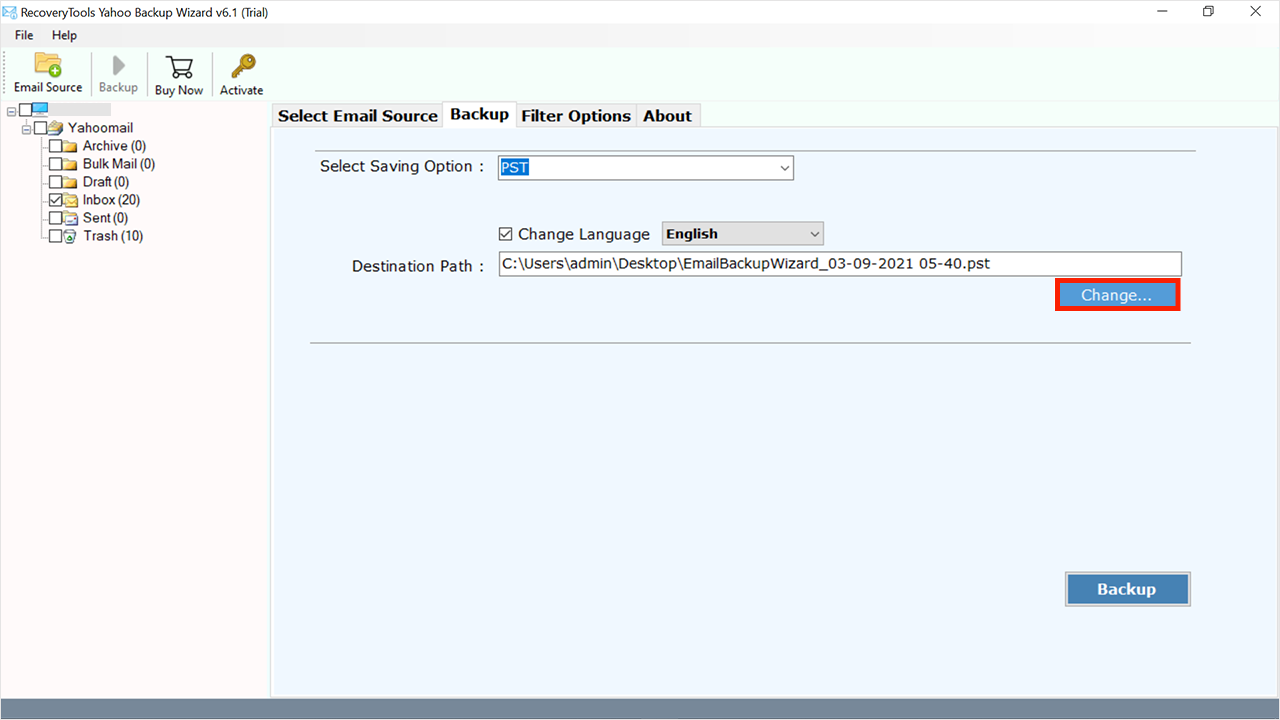Image resolution: width=1280 pixels, height=720 pixels.
Task: Click the blue Backup button
Action: coord(1127,589)
